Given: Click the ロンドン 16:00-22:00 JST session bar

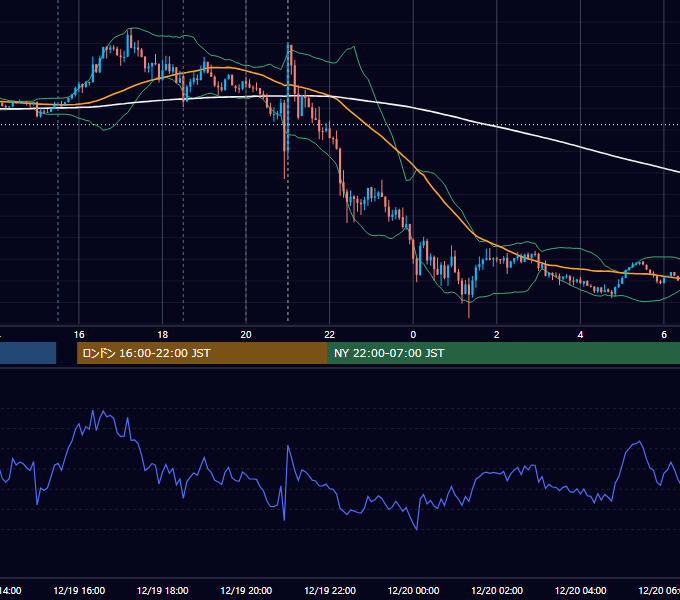Looking at the screenshot, I should pos(202,353).
